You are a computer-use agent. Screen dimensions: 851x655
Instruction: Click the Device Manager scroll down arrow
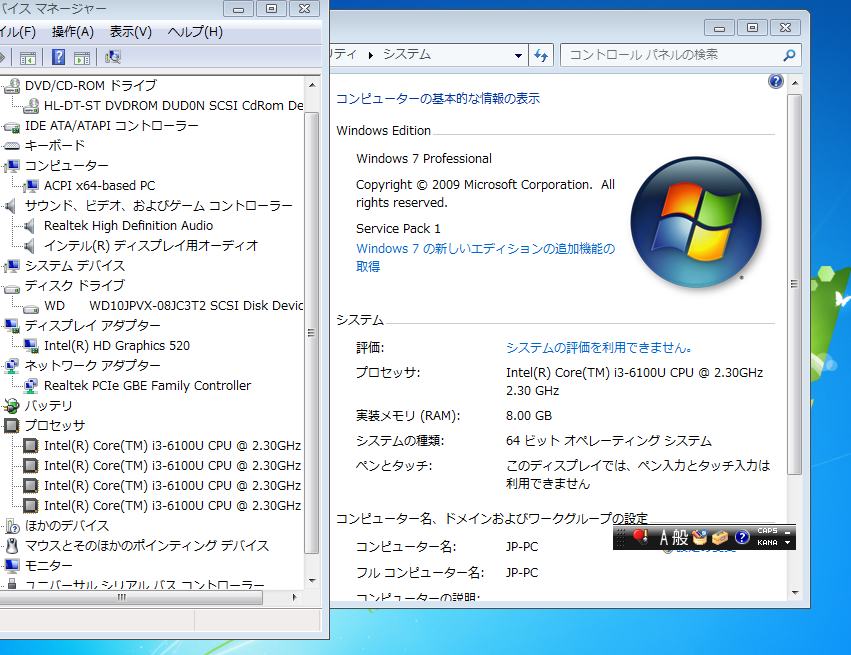(312, 581)
